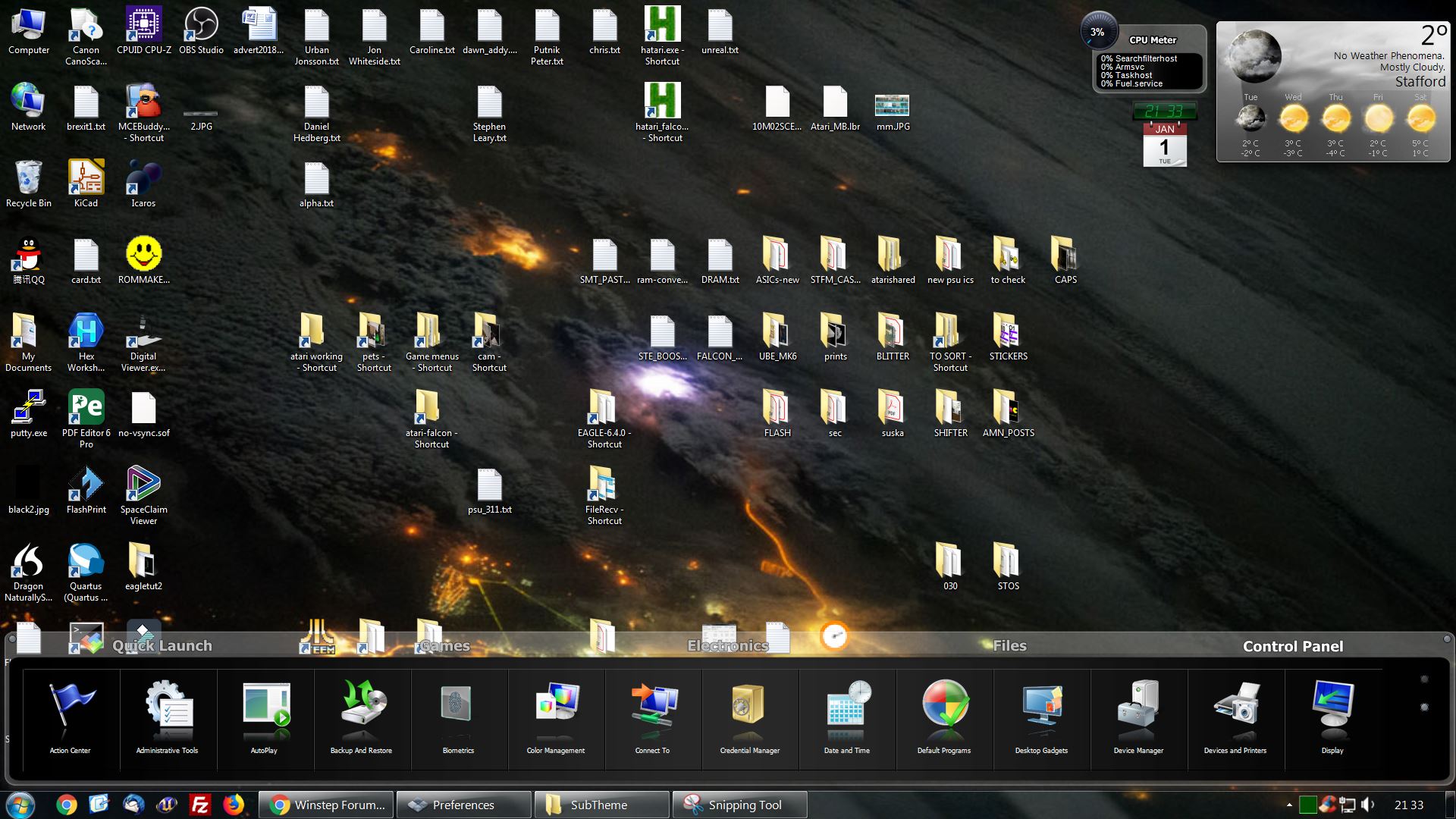Switch to the Quick Launch dock tab
The image size is (1456, 819).
[162, 646]
